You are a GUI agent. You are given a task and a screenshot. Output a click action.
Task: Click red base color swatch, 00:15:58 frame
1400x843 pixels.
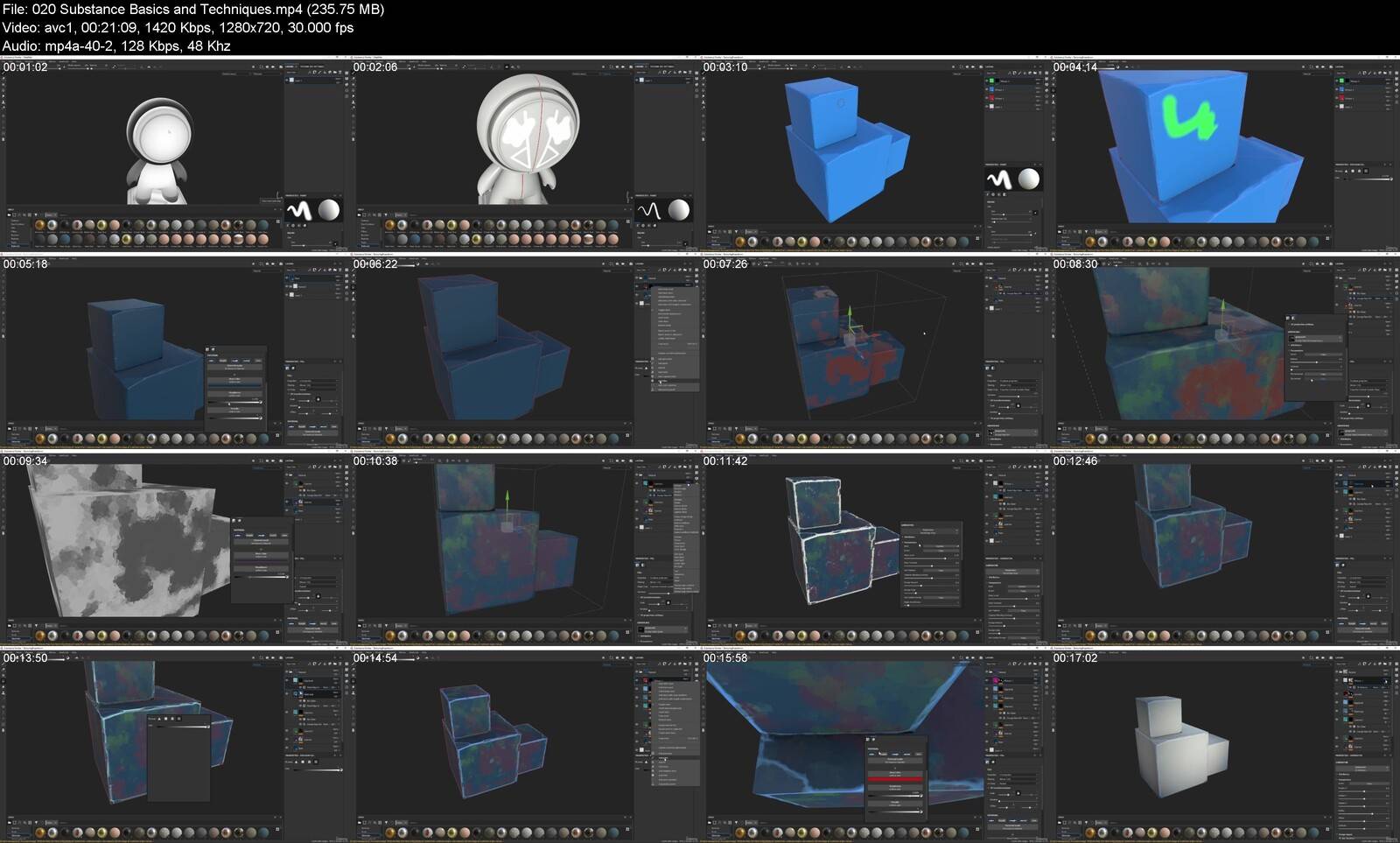(x=894, y=778)
